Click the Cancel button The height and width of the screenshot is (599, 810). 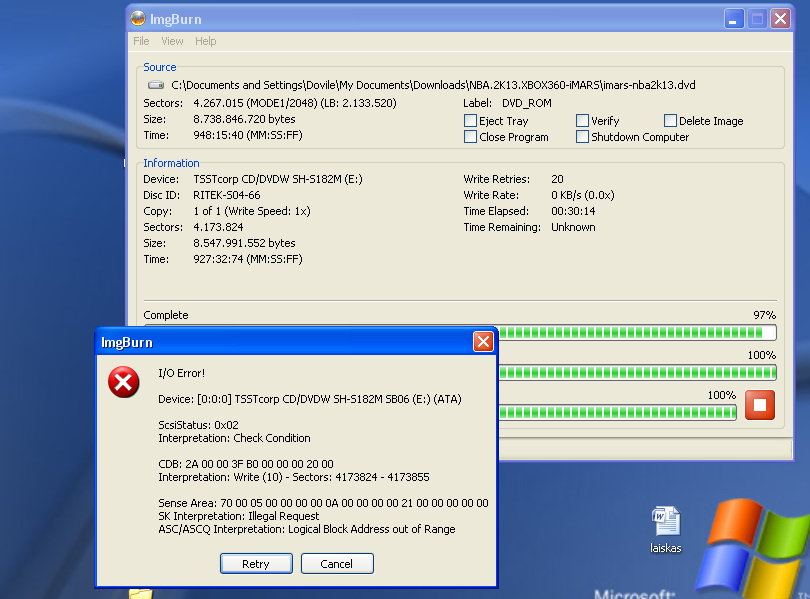pyautogui.click(x=337, y=563)
